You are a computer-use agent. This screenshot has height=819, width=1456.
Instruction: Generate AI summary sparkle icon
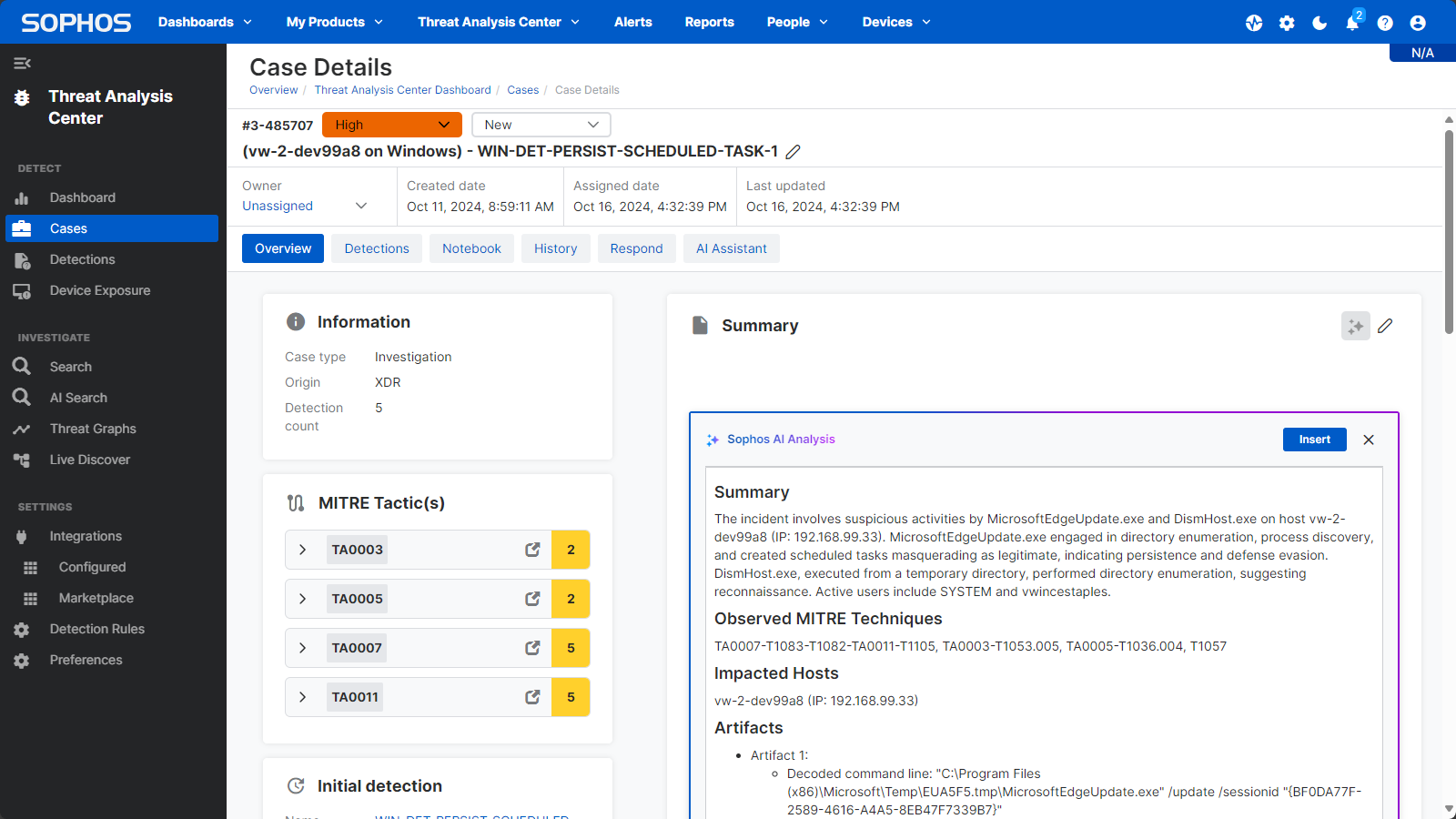1356,326
